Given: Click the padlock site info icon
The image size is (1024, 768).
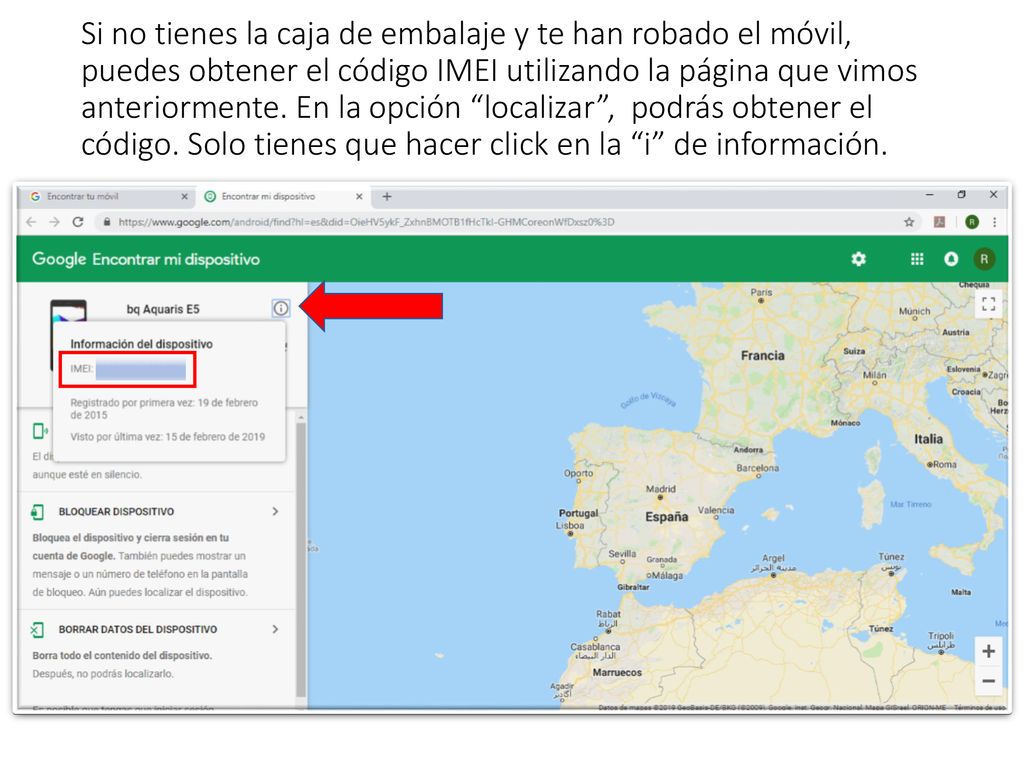Looking at the screenshot, I should (106, 222).
